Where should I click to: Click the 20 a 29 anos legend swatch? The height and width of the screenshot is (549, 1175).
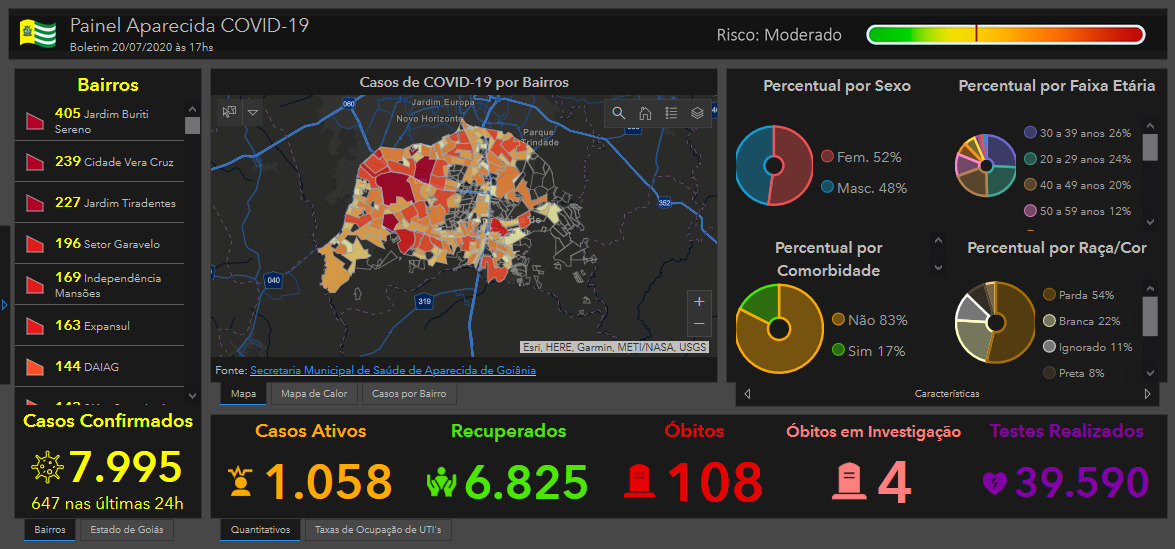click(x=1030, y=159)
